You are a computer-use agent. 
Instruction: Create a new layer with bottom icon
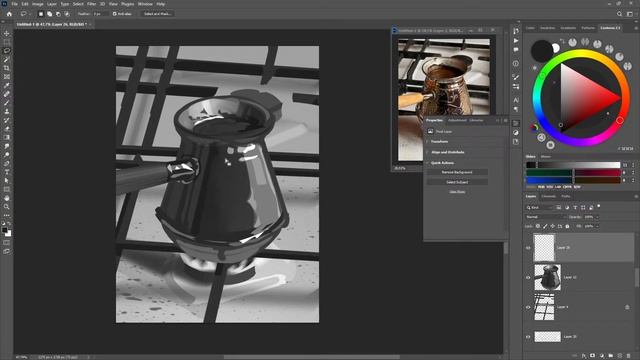(620, 356)
